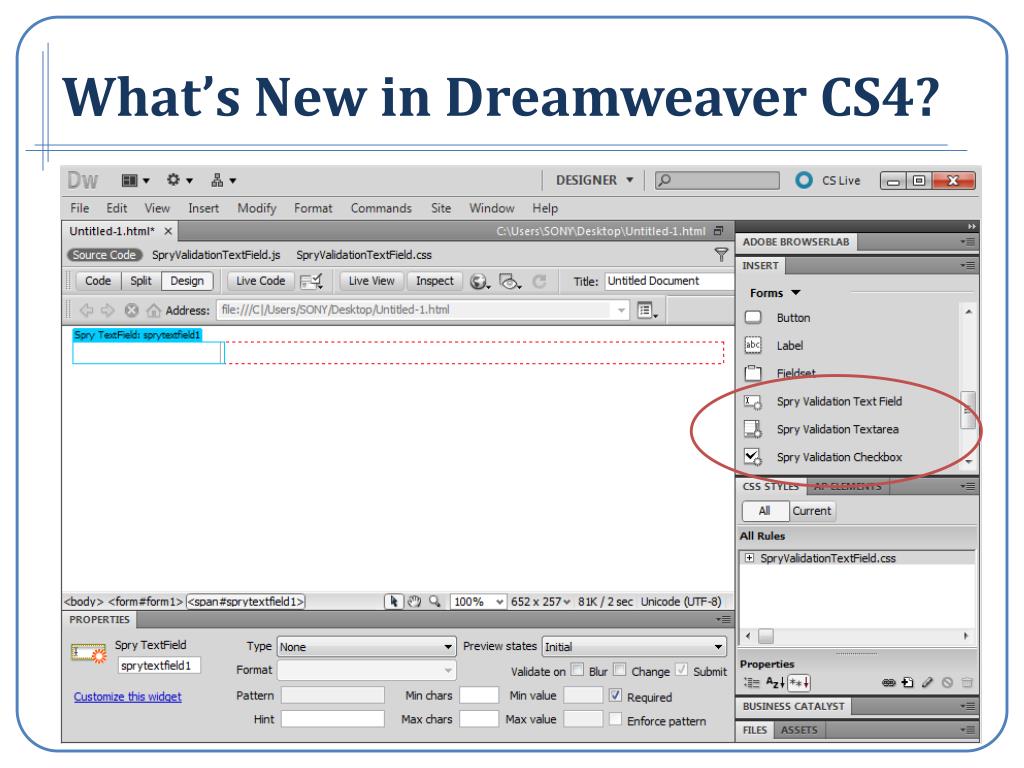
Task: Switch to Code view
Action: (98, 281)
